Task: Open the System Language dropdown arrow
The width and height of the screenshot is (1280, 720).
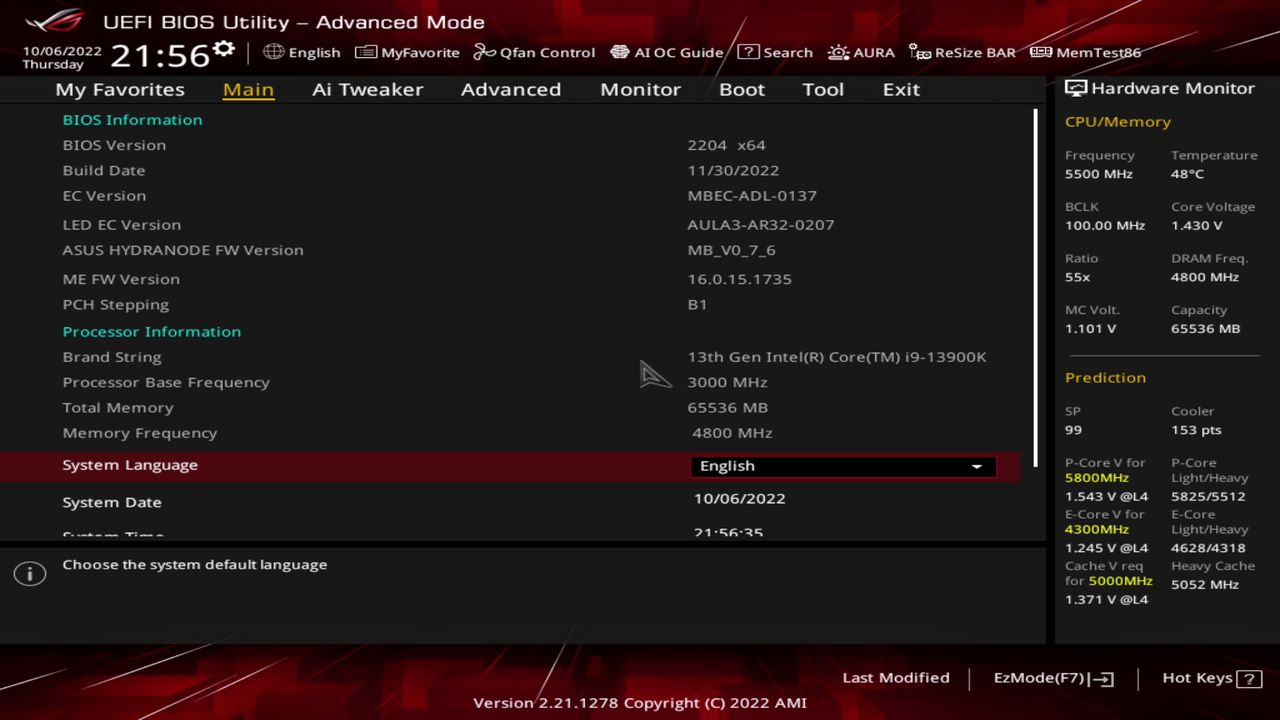Action: (x=977, y=466)
